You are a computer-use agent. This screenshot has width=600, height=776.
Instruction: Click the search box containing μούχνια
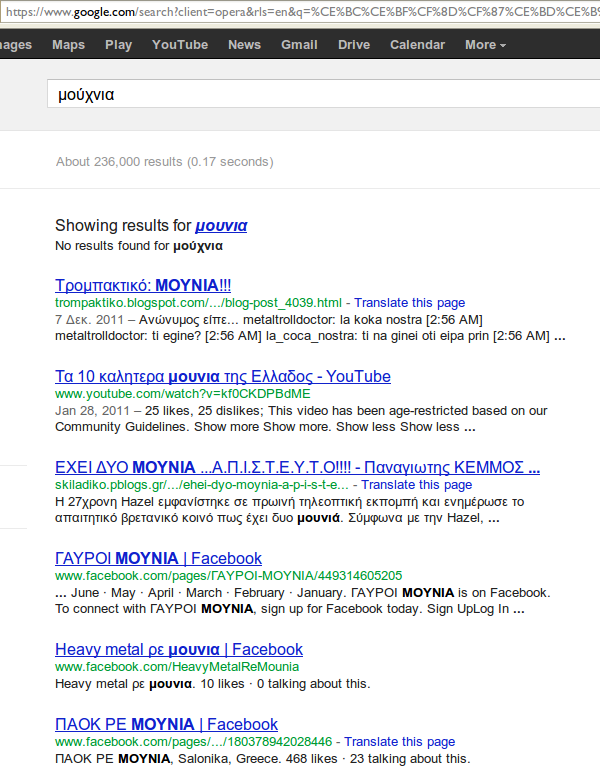[x=320, y=95]
